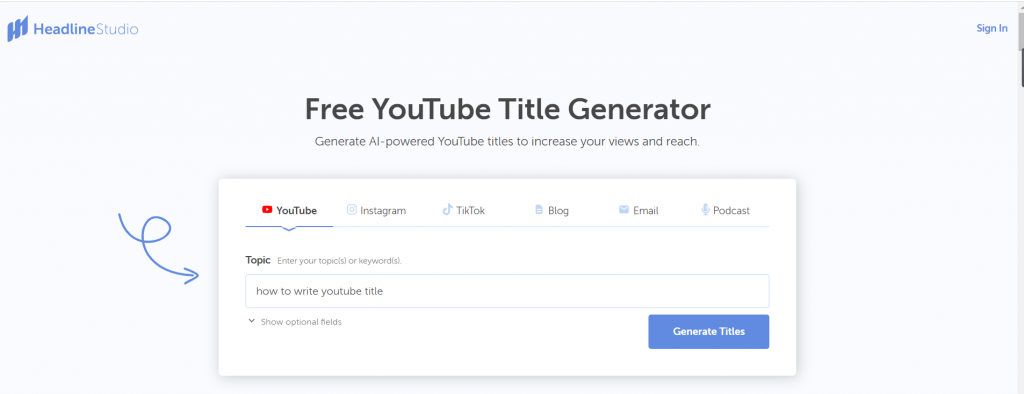Select the Email tab
This screenshot has width=1024, height=394.
point(639,210)
